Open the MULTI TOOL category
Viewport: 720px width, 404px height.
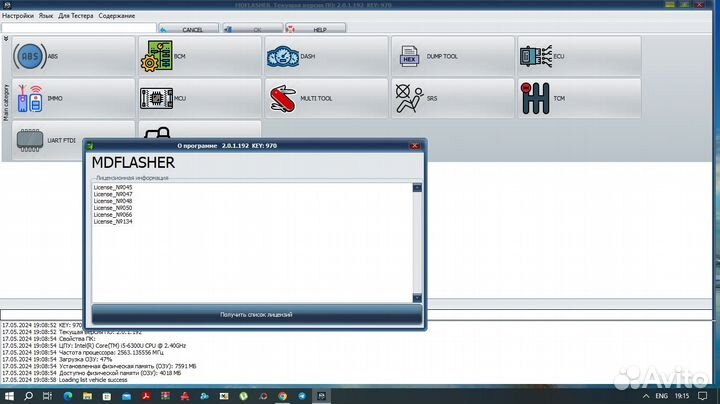[x=325, y=99]
